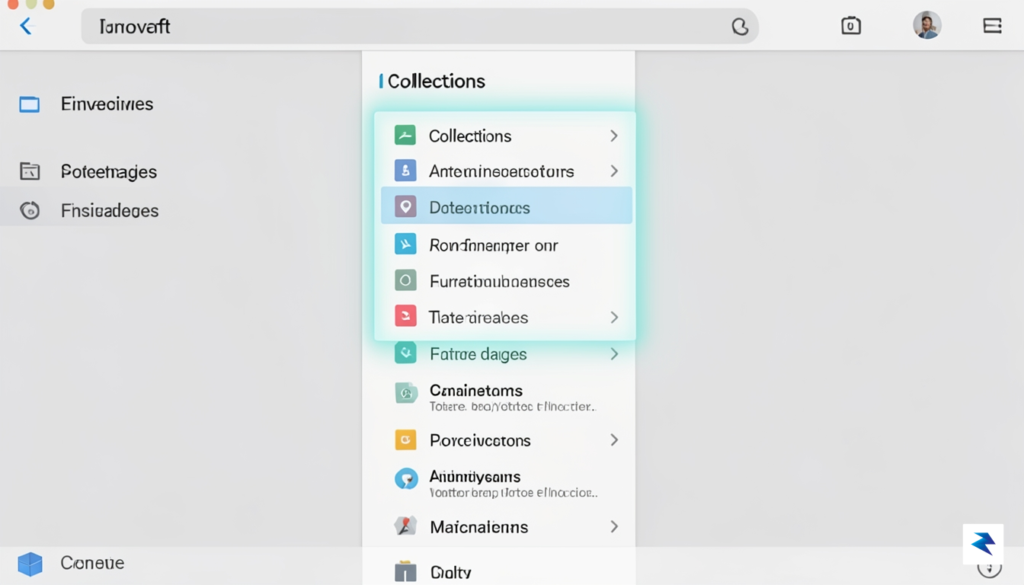Image resolution: width=1024 pixels, height=585 pixels.
Task: Click the blue Anteminseretoturs icon
Action: click(x=405, y=170)
